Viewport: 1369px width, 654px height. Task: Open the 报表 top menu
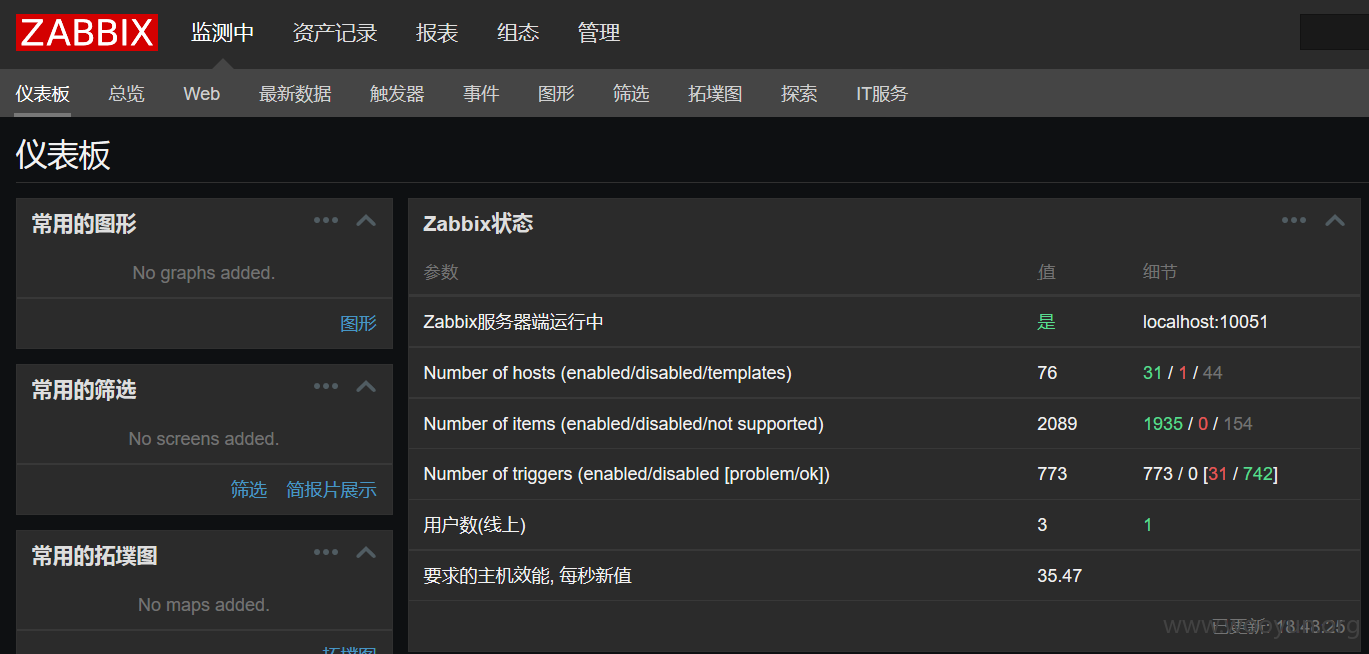[x=437, y=33]
